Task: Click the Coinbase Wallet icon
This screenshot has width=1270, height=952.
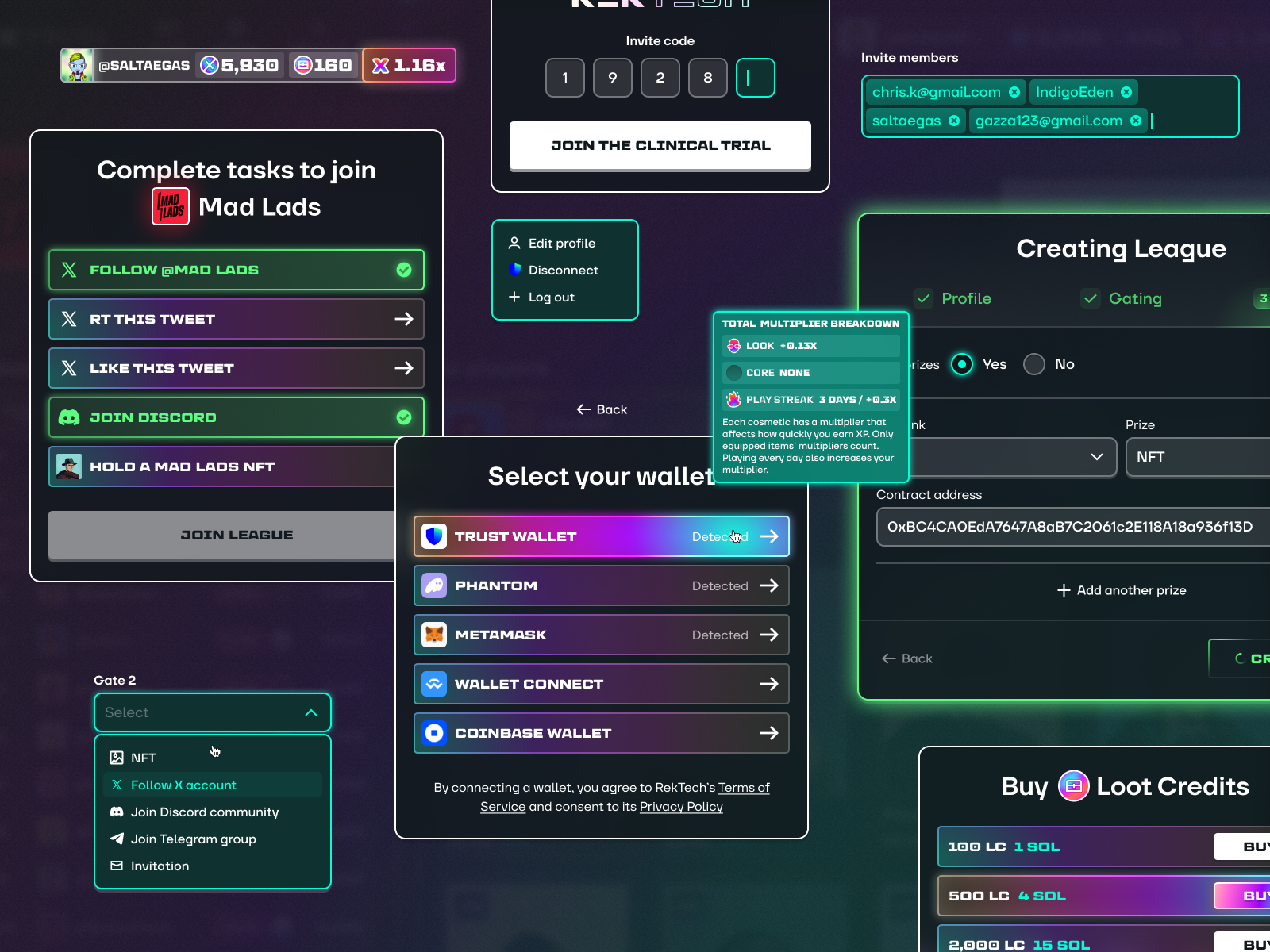Action: click(x=434, y=733)
